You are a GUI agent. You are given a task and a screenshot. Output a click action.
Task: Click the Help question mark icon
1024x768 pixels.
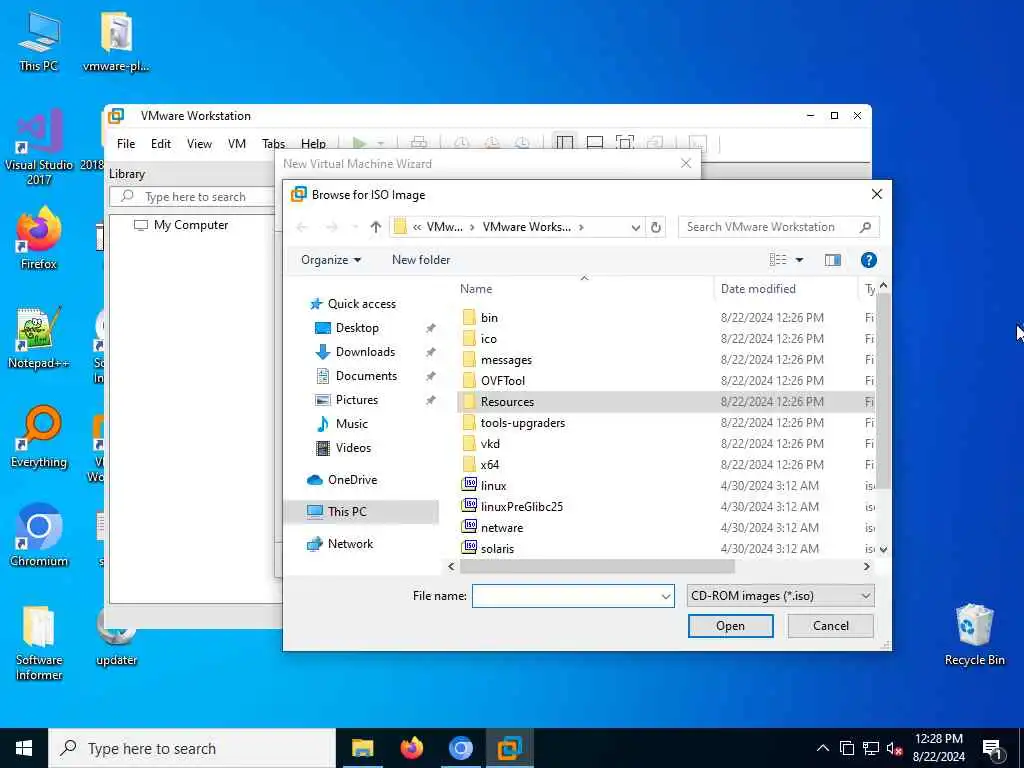click(868, 260)
